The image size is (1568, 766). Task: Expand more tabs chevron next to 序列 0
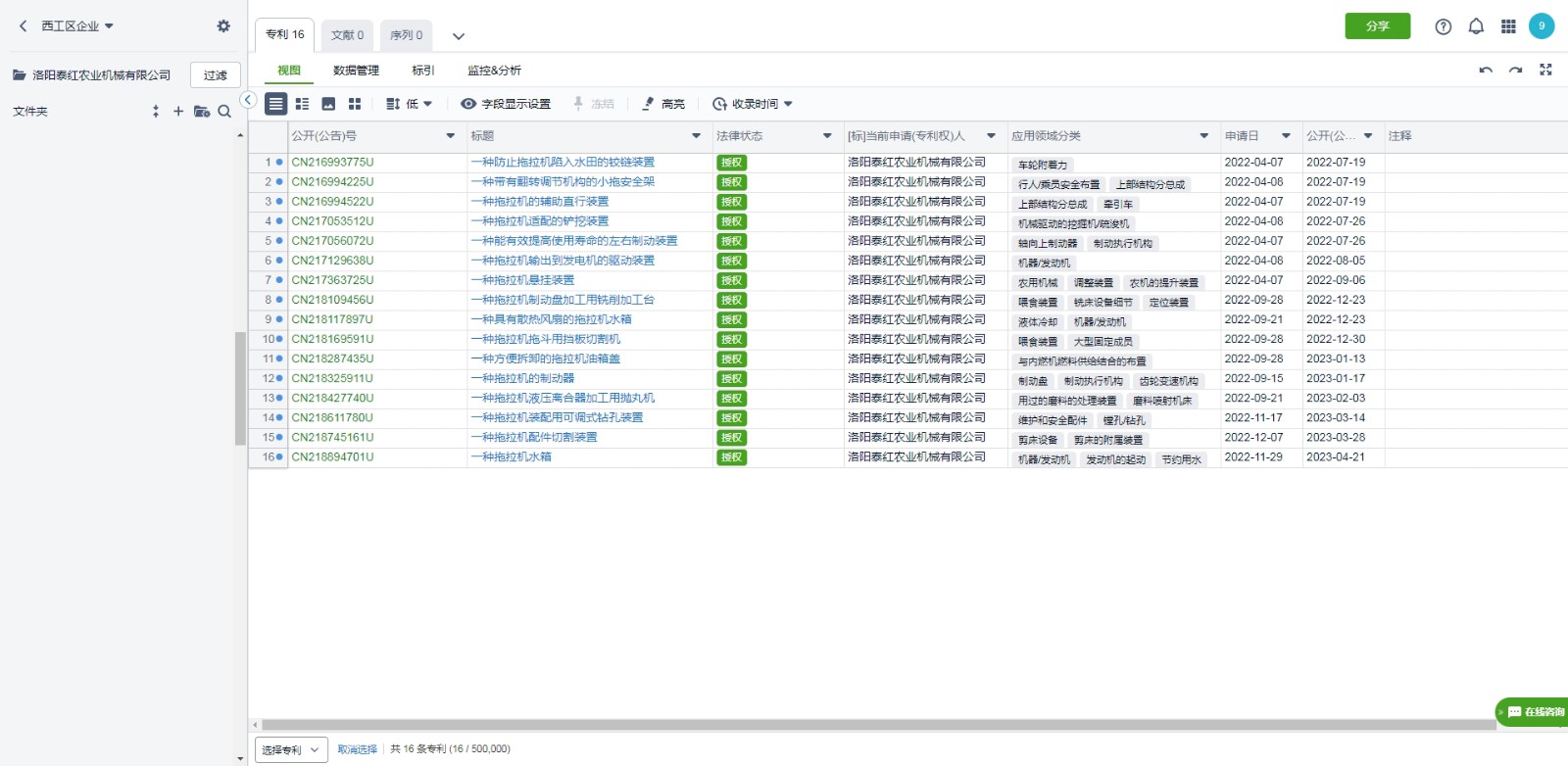click(458, 36)
